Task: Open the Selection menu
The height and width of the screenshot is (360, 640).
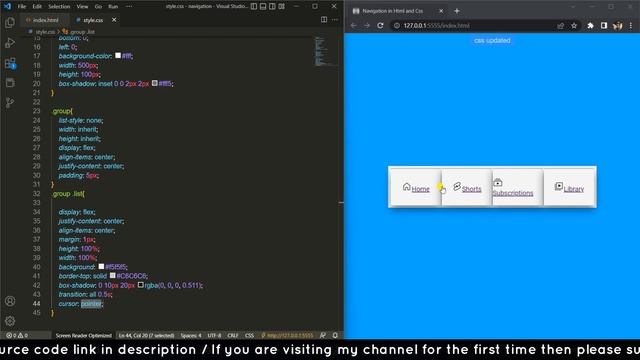Action: point(59,7)
